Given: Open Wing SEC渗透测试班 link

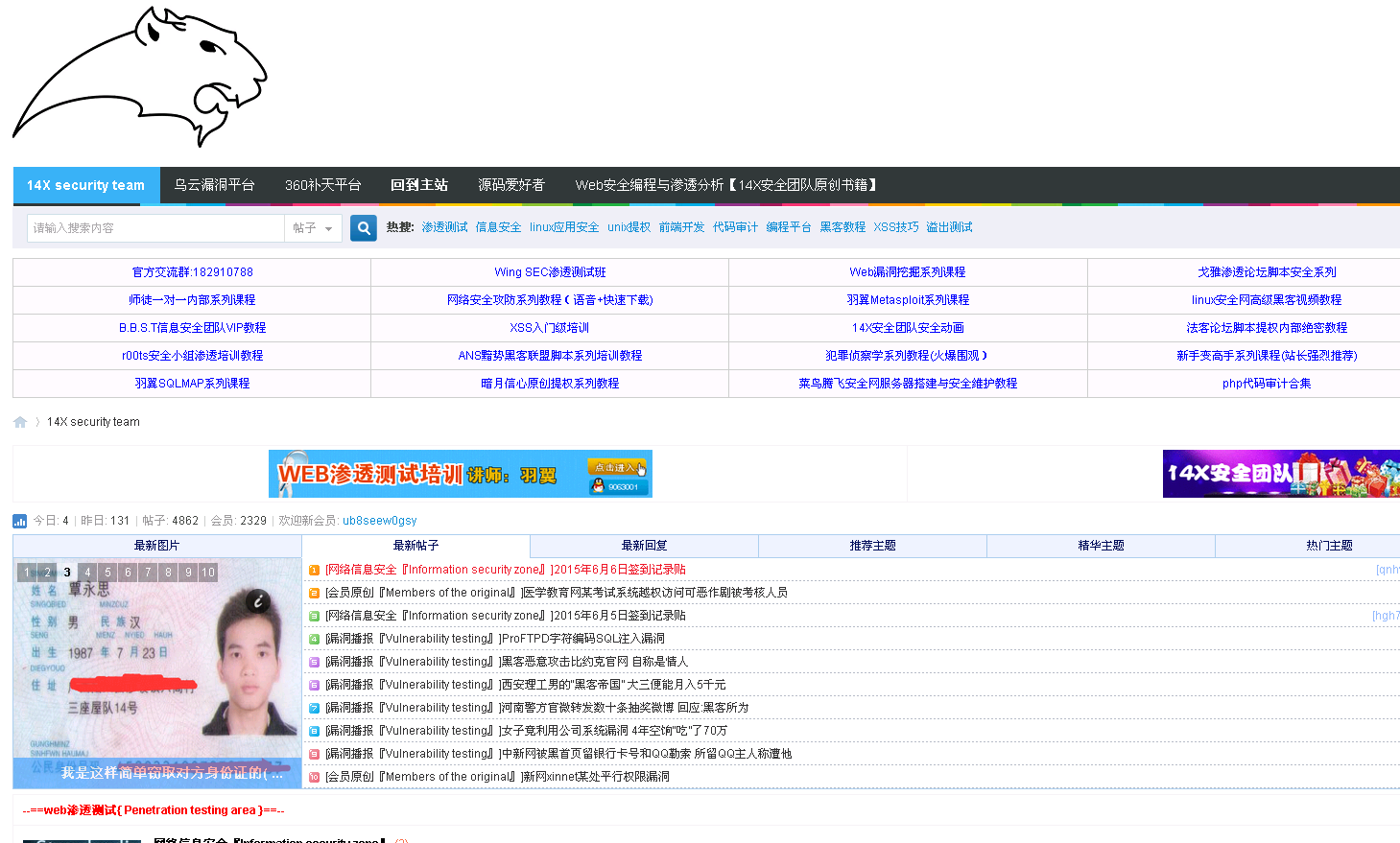Looking at the screenshot, I should [x=550, y=272].
